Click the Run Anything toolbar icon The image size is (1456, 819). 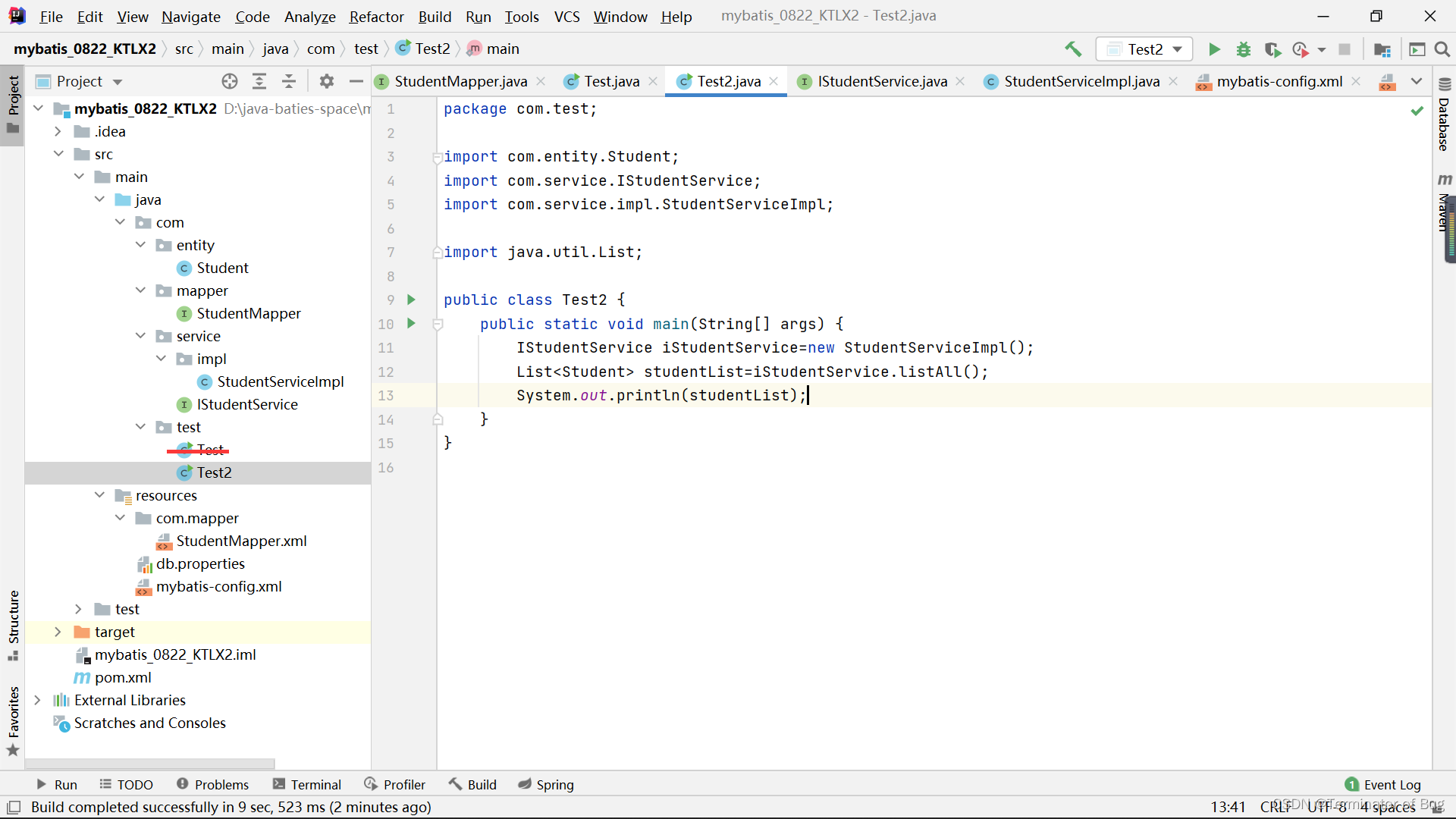pyautogui.click(x=1417, y=49)
